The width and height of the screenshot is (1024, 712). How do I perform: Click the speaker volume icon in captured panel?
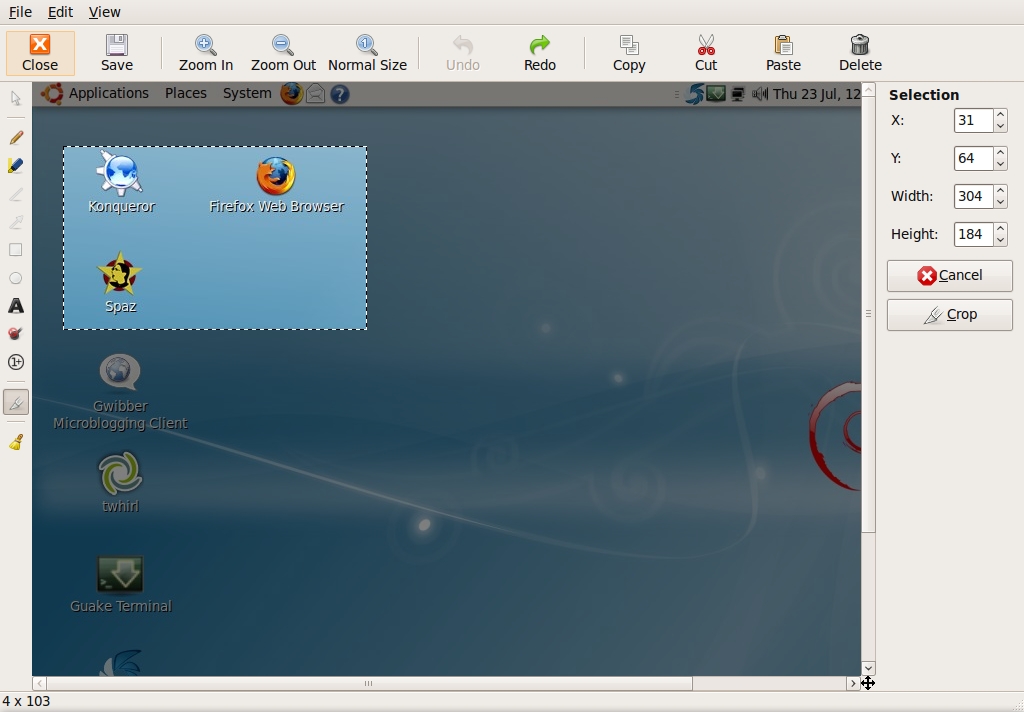coord(760,94)
